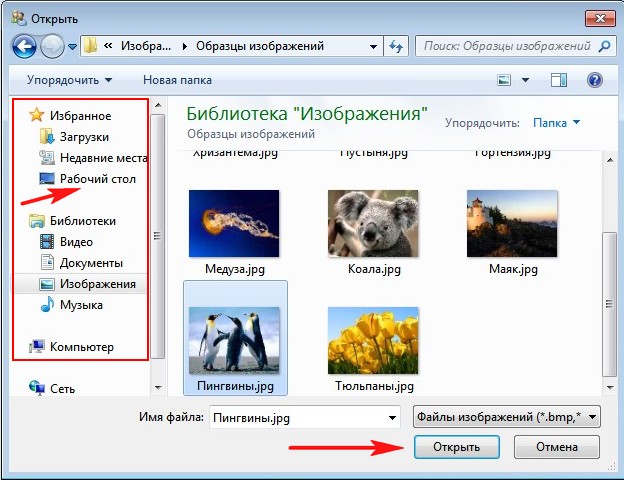Image resolution: width=624 pixels, height=480 pixels.
Task: Open Недавние места in sidebar
Action: coord(103,158)
